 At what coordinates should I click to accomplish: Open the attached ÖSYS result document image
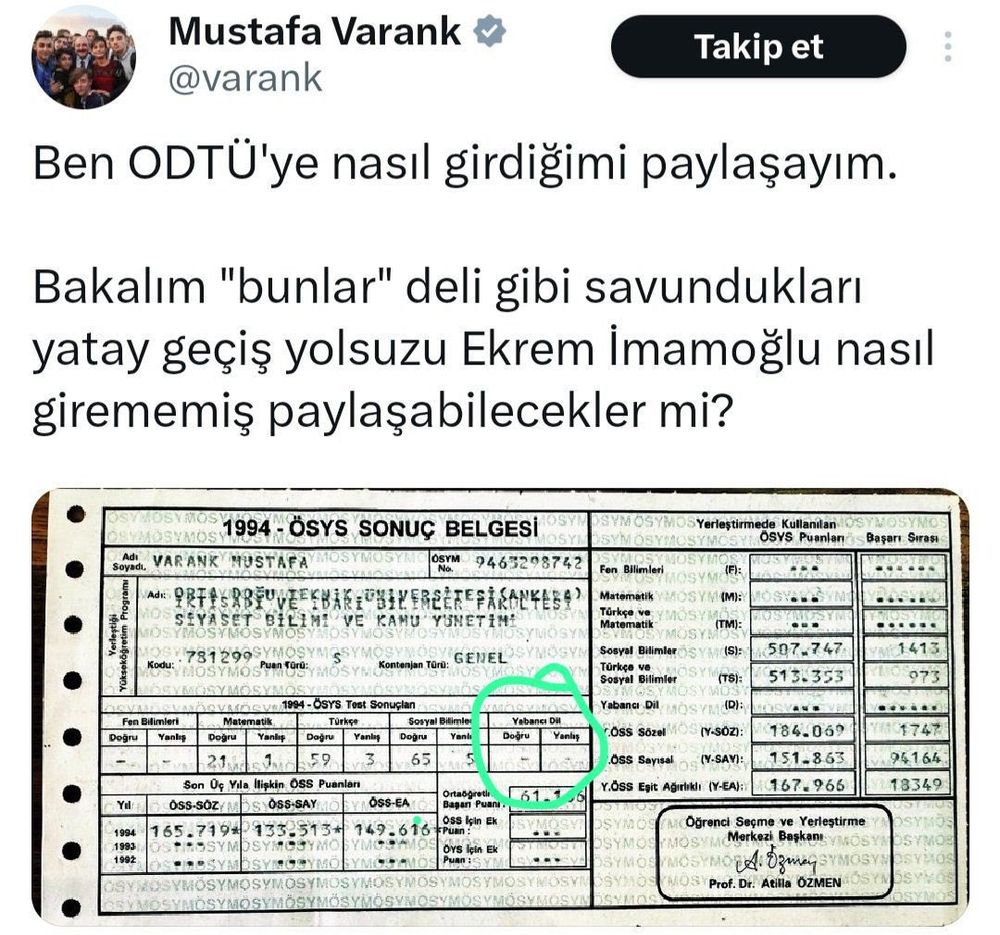(x=500, y=706)
